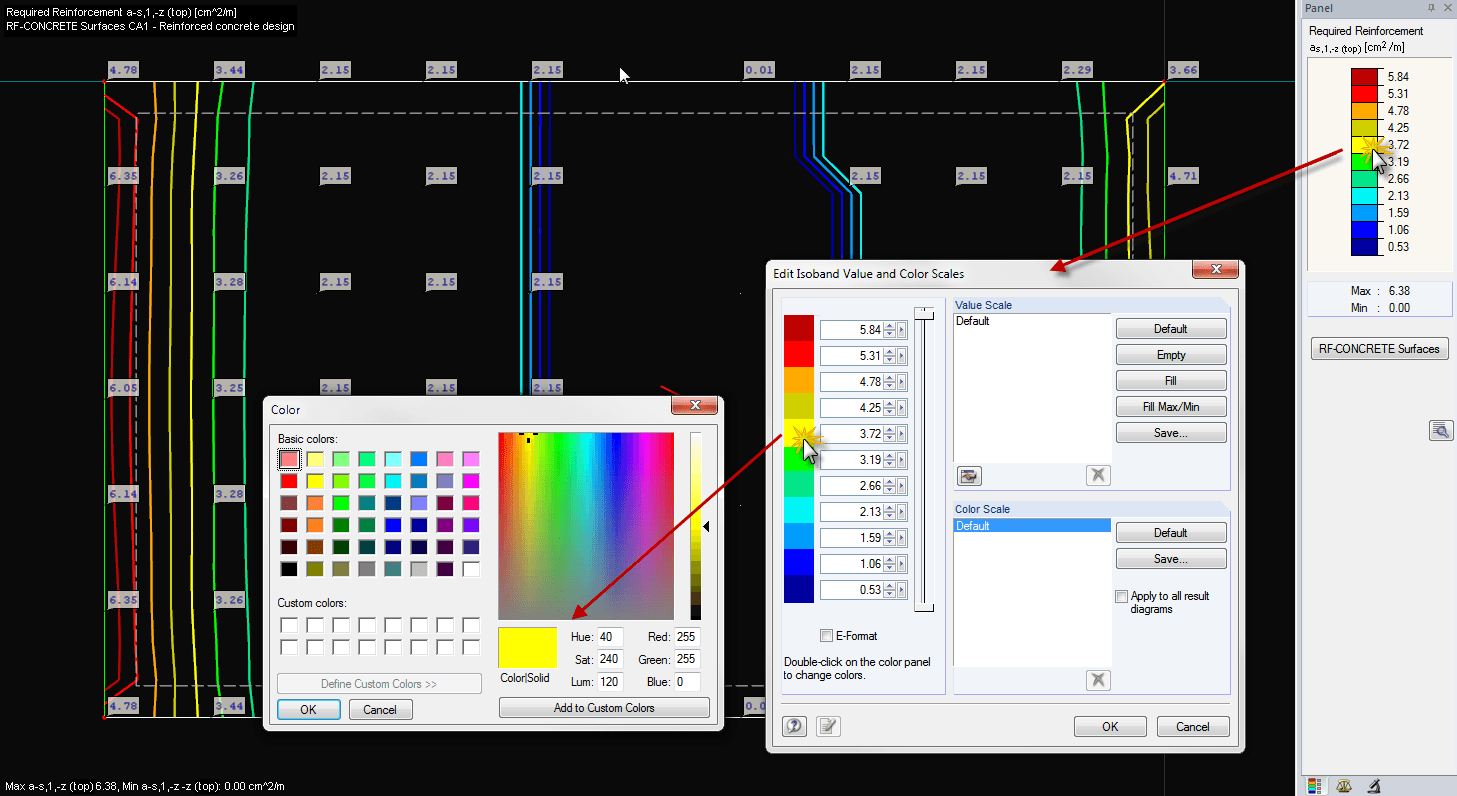Enable the E-Format checkbox
Screen dimensions: 1457x796
coord(827,635)
